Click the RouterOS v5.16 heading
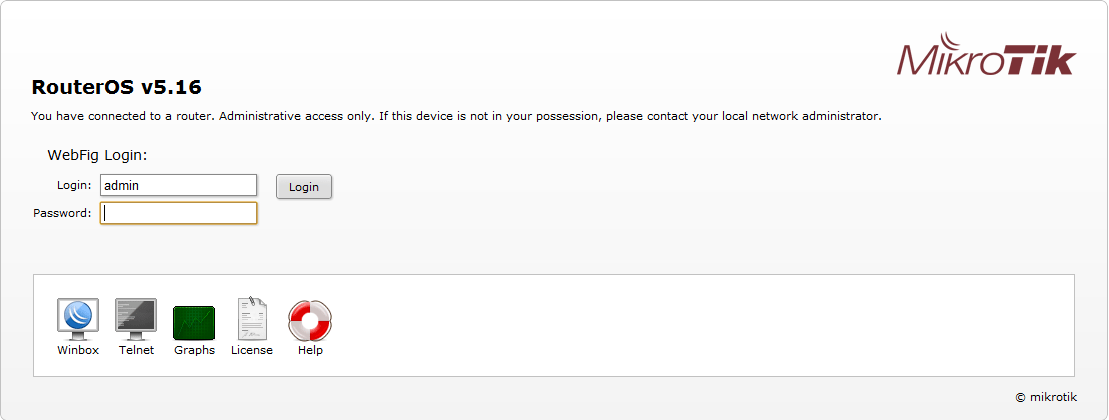This screenshot has width=1109, height=420. 117,87
